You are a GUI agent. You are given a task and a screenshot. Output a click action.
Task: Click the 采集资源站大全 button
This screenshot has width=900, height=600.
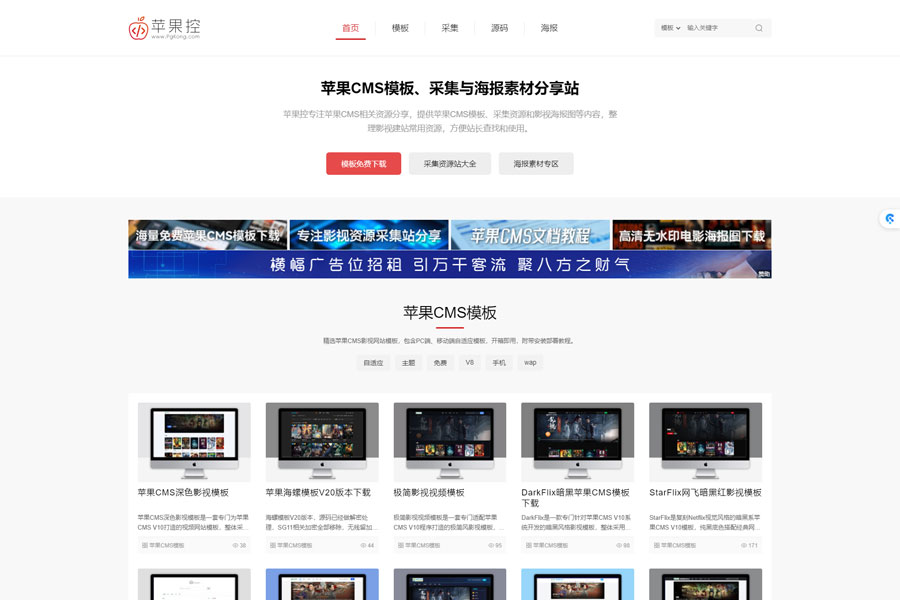coord(450,164)
